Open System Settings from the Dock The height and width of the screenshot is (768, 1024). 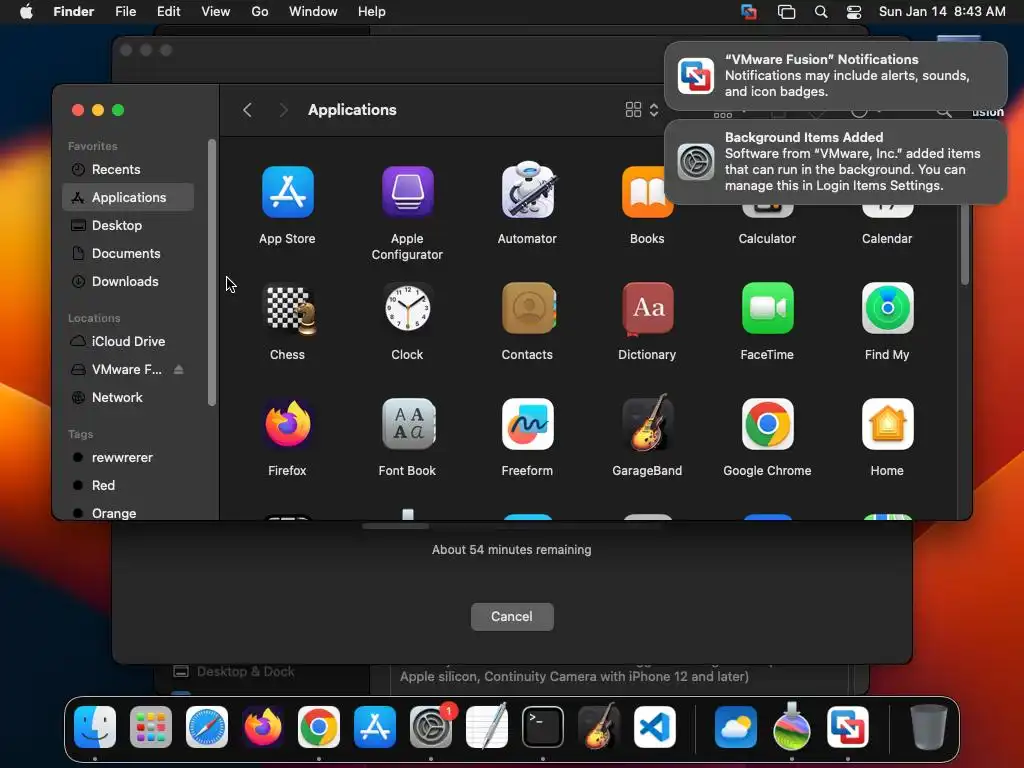[x=431, y=727]
